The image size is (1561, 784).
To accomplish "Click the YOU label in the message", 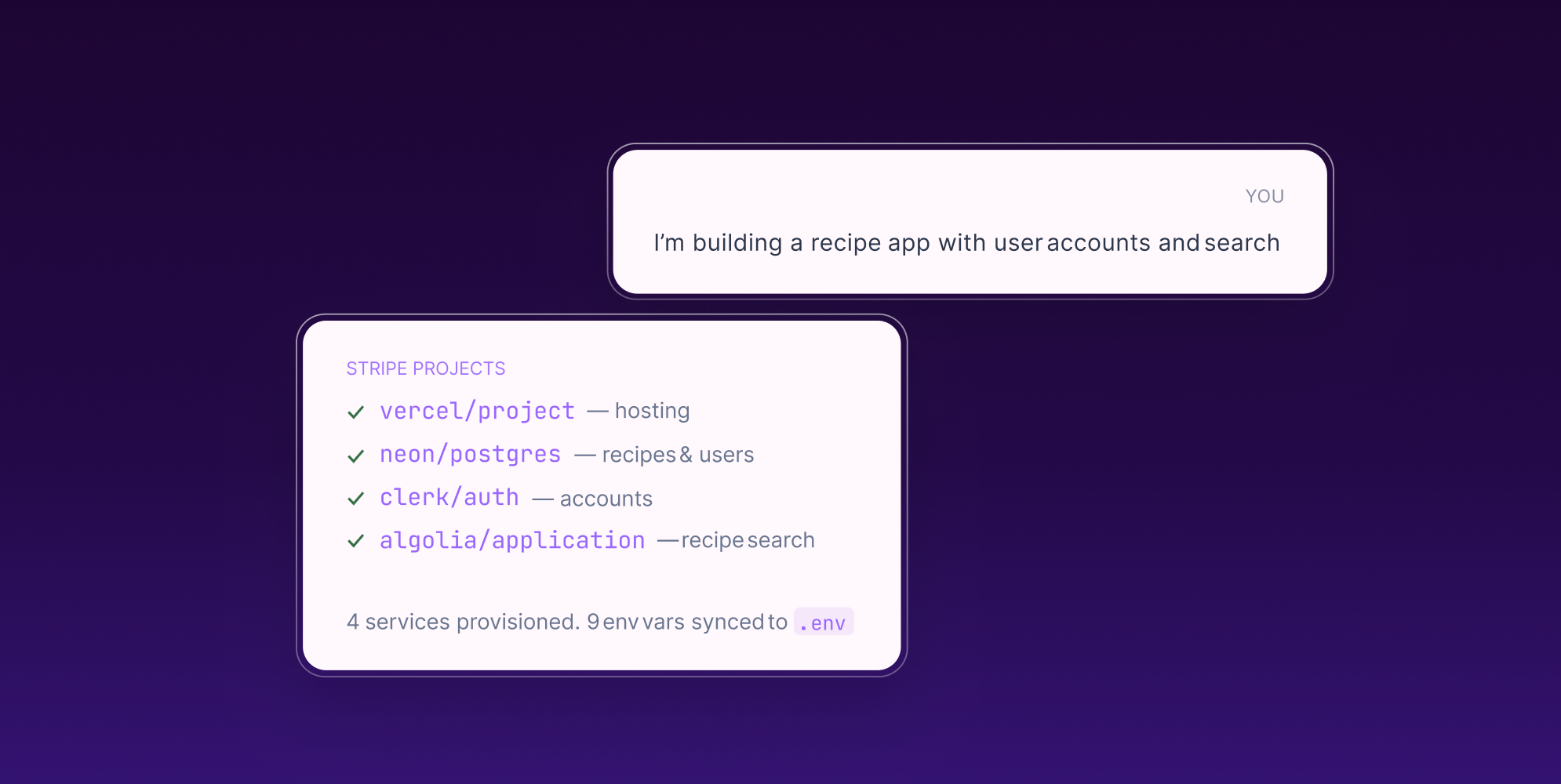I will coord(1264,196).
